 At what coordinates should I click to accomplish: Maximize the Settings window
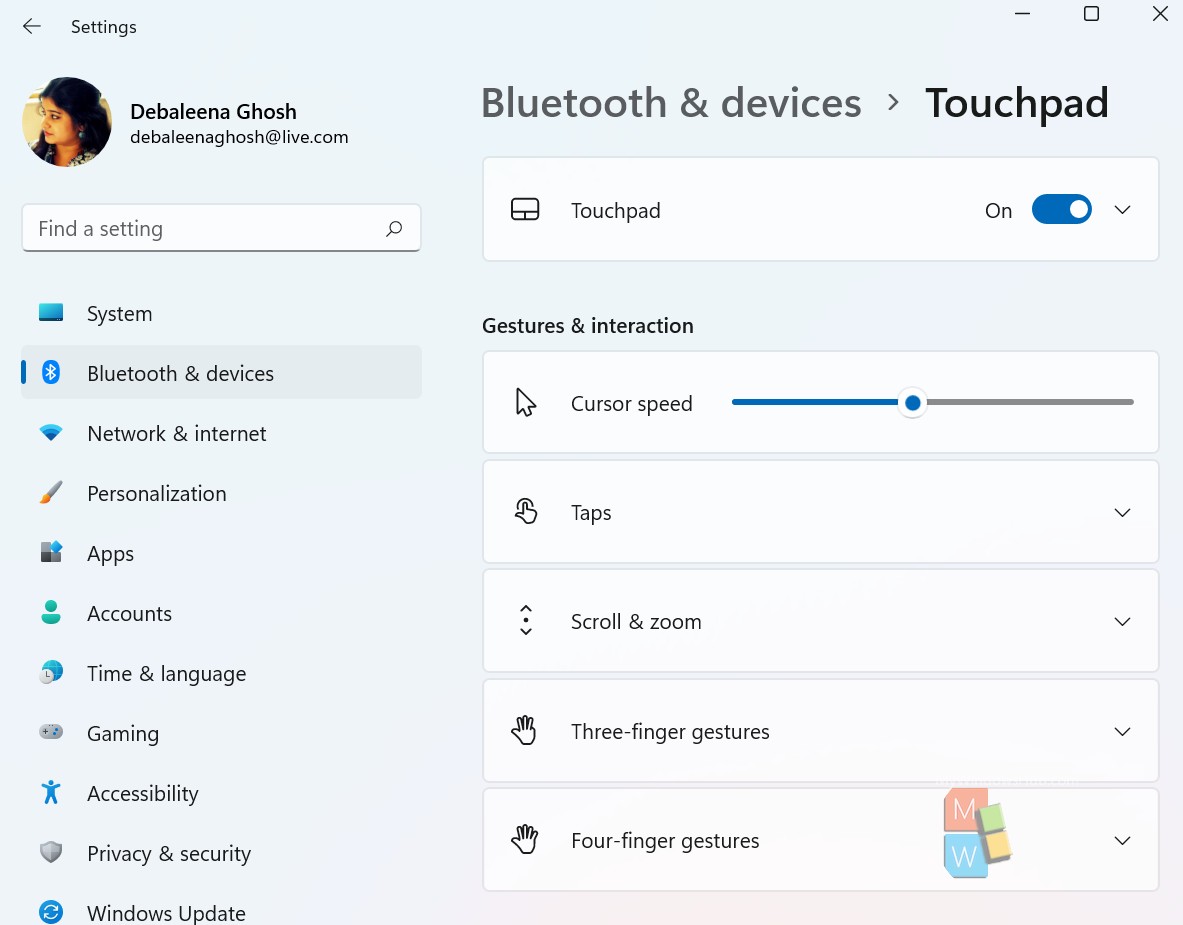tap(1091, 14)
